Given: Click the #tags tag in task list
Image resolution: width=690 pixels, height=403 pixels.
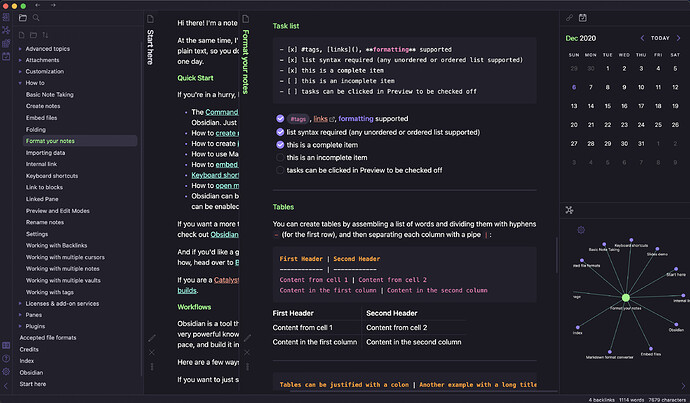Looking at the screenshot, I should pyautogui.click(x=298, y=119).
